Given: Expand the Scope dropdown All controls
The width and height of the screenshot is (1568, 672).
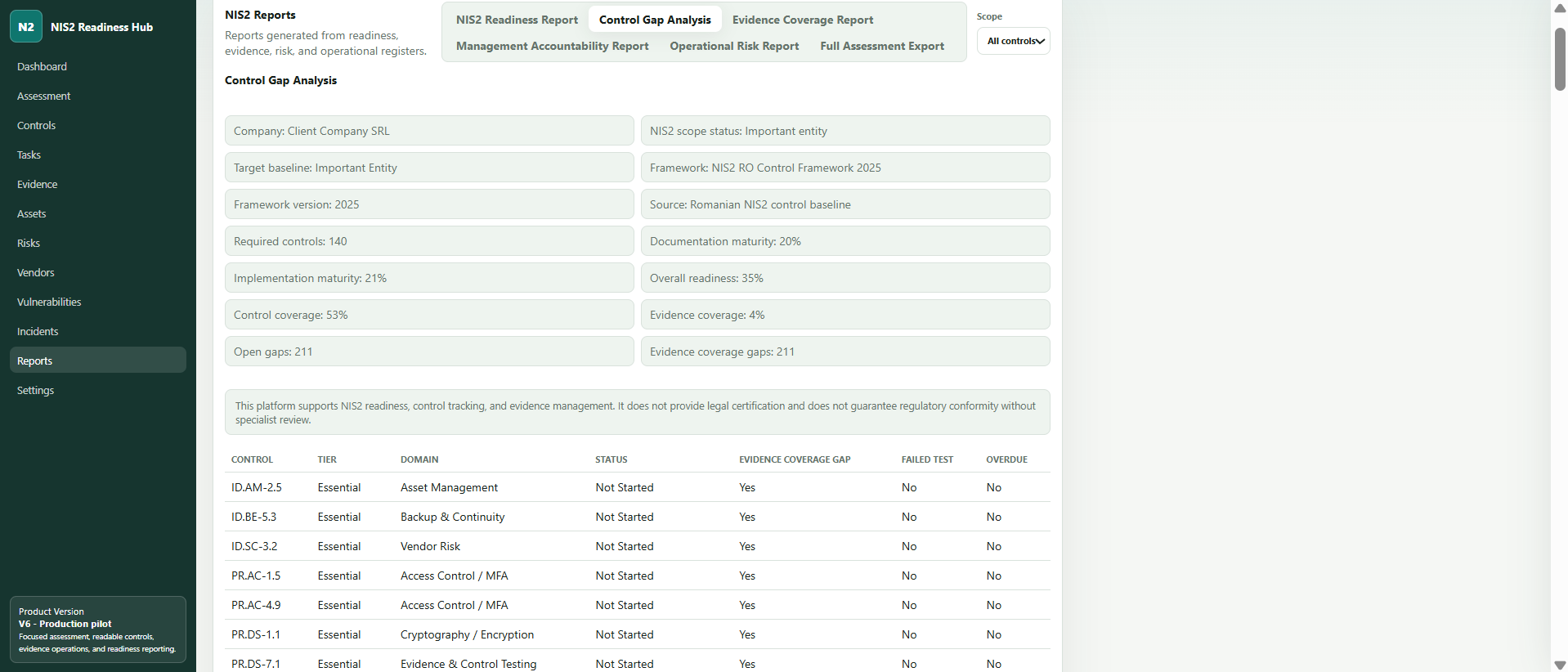Looking at the screenshot, I should click(x=1014, y=41).
